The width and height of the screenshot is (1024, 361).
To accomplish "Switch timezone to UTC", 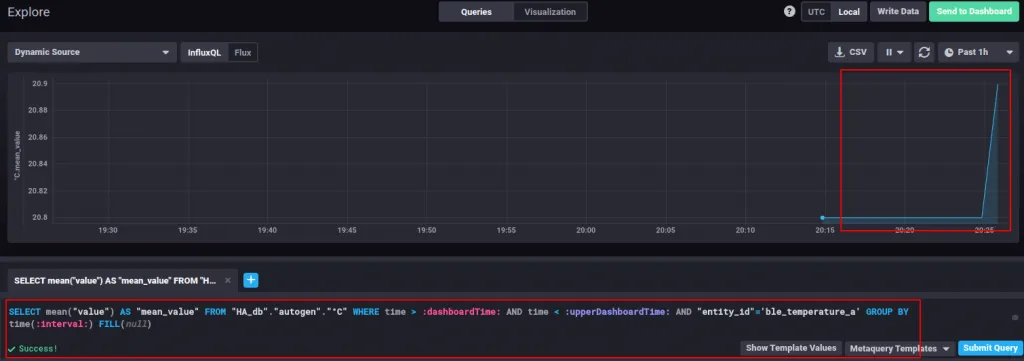I will point(816,12).
